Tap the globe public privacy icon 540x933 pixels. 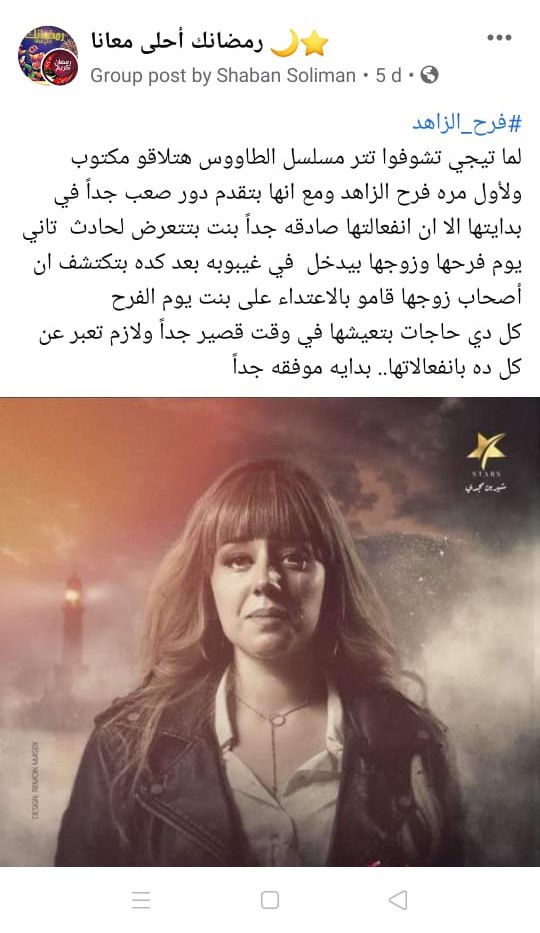pos(429,75)
